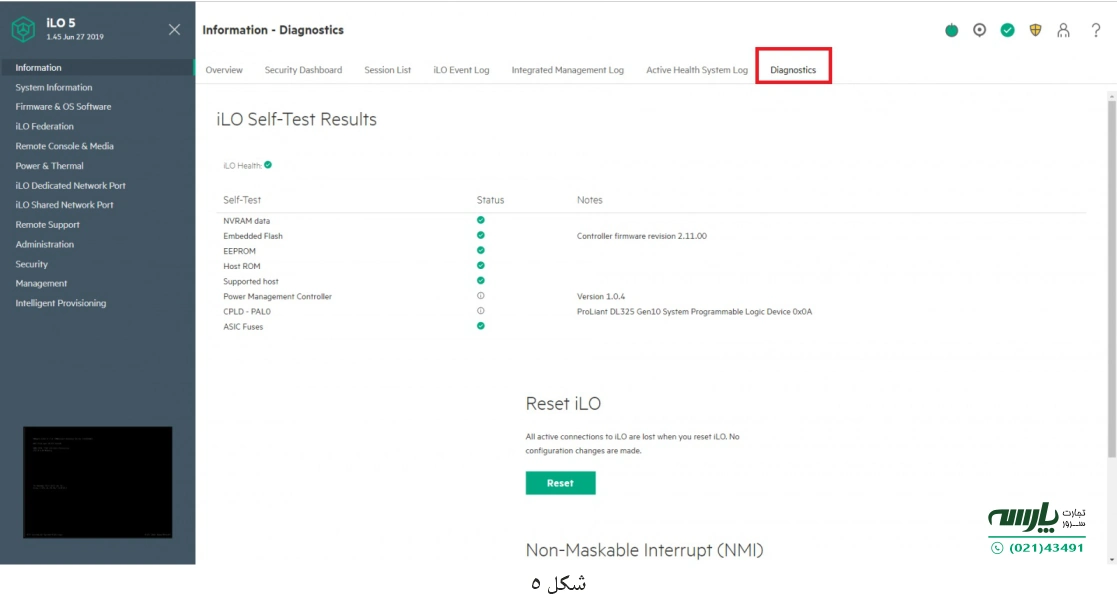Click the iLO 5 hexagon logo icon
The image size is (1117, 595).
pos(21,27)
